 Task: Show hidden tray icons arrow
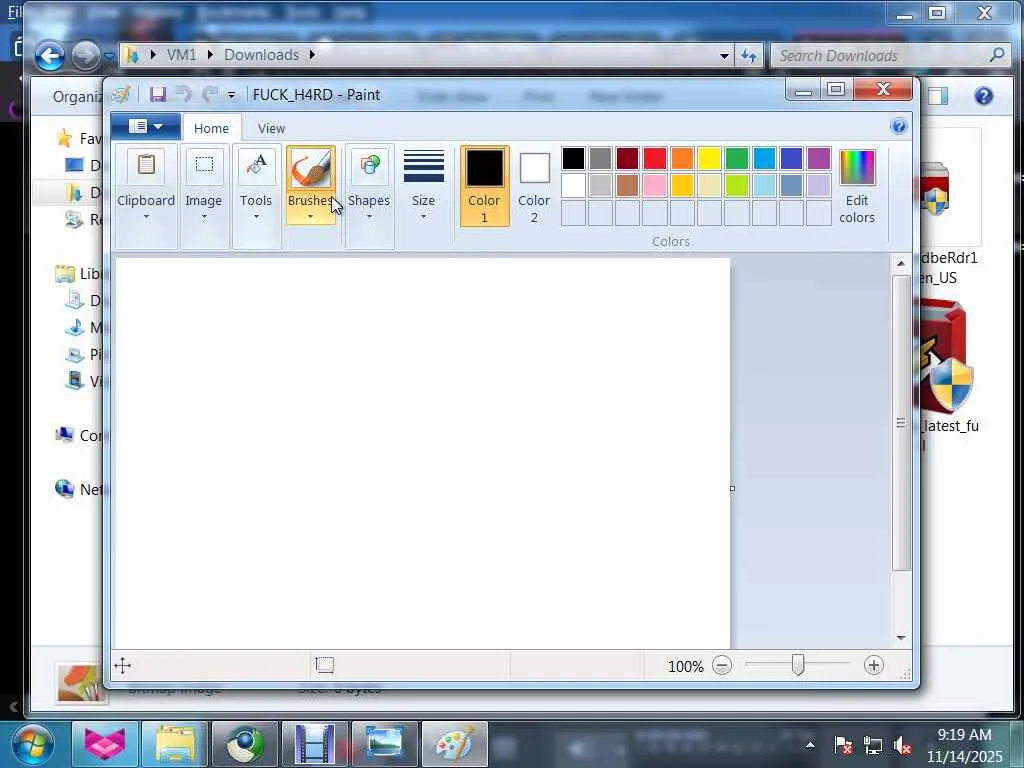click(810, 744)
